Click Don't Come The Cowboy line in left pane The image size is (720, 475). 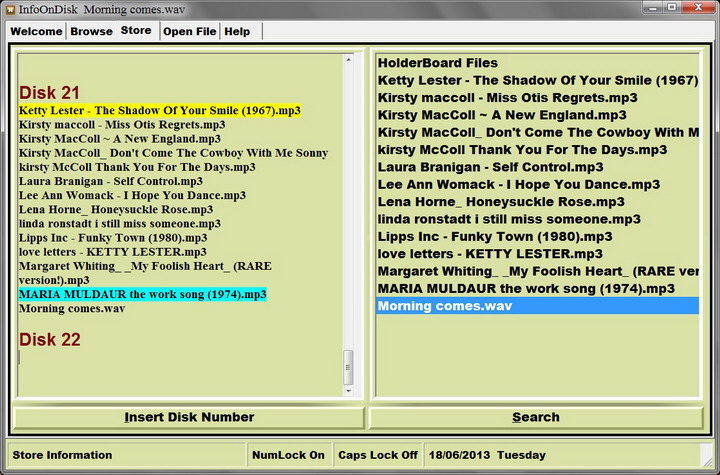[173, 153]
